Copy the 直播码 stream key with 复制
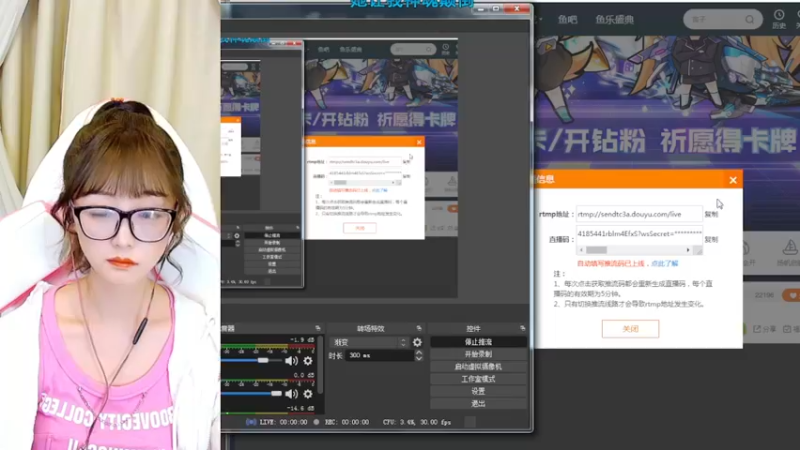The image size is (800, 450). 711,239
